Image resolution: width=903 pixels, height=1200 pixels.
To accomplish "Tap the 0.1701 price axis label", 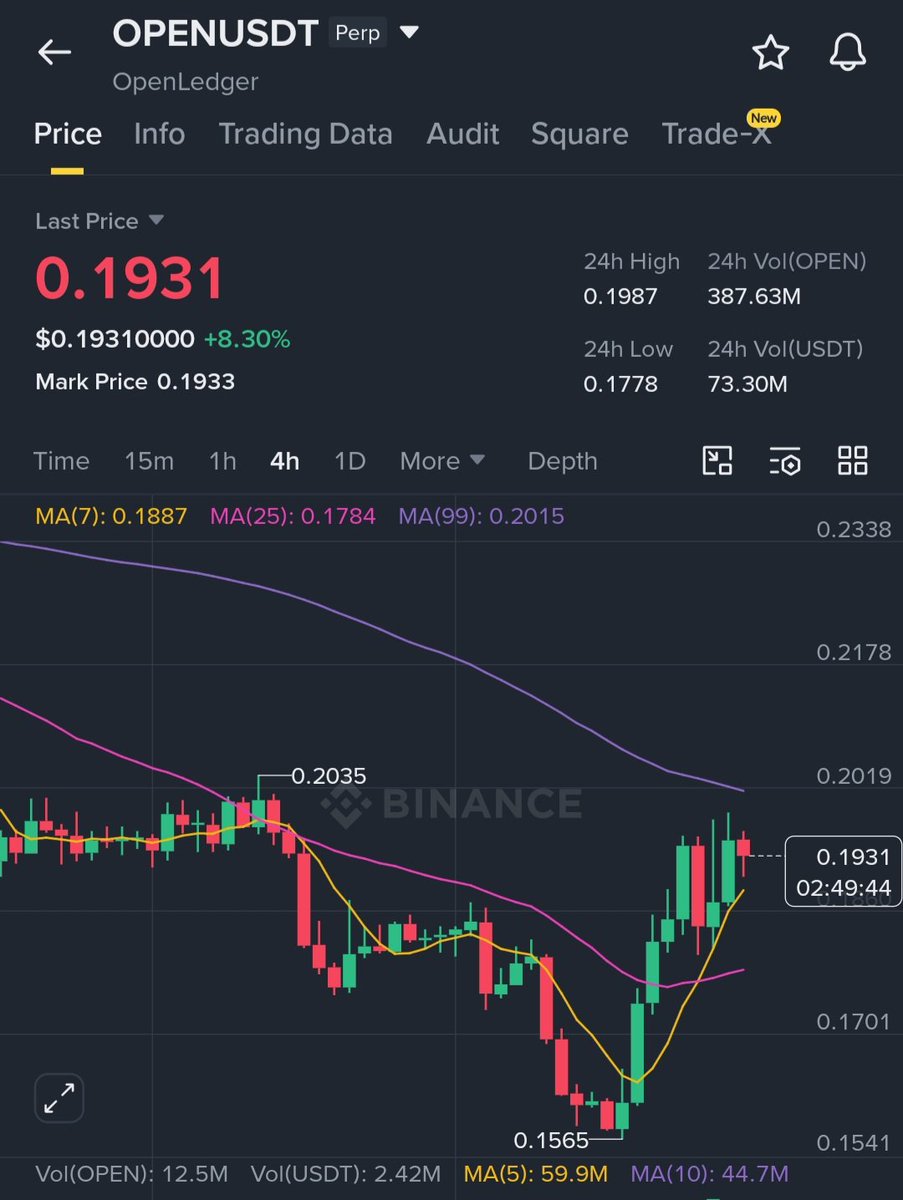I will [x=853, y=1022].
